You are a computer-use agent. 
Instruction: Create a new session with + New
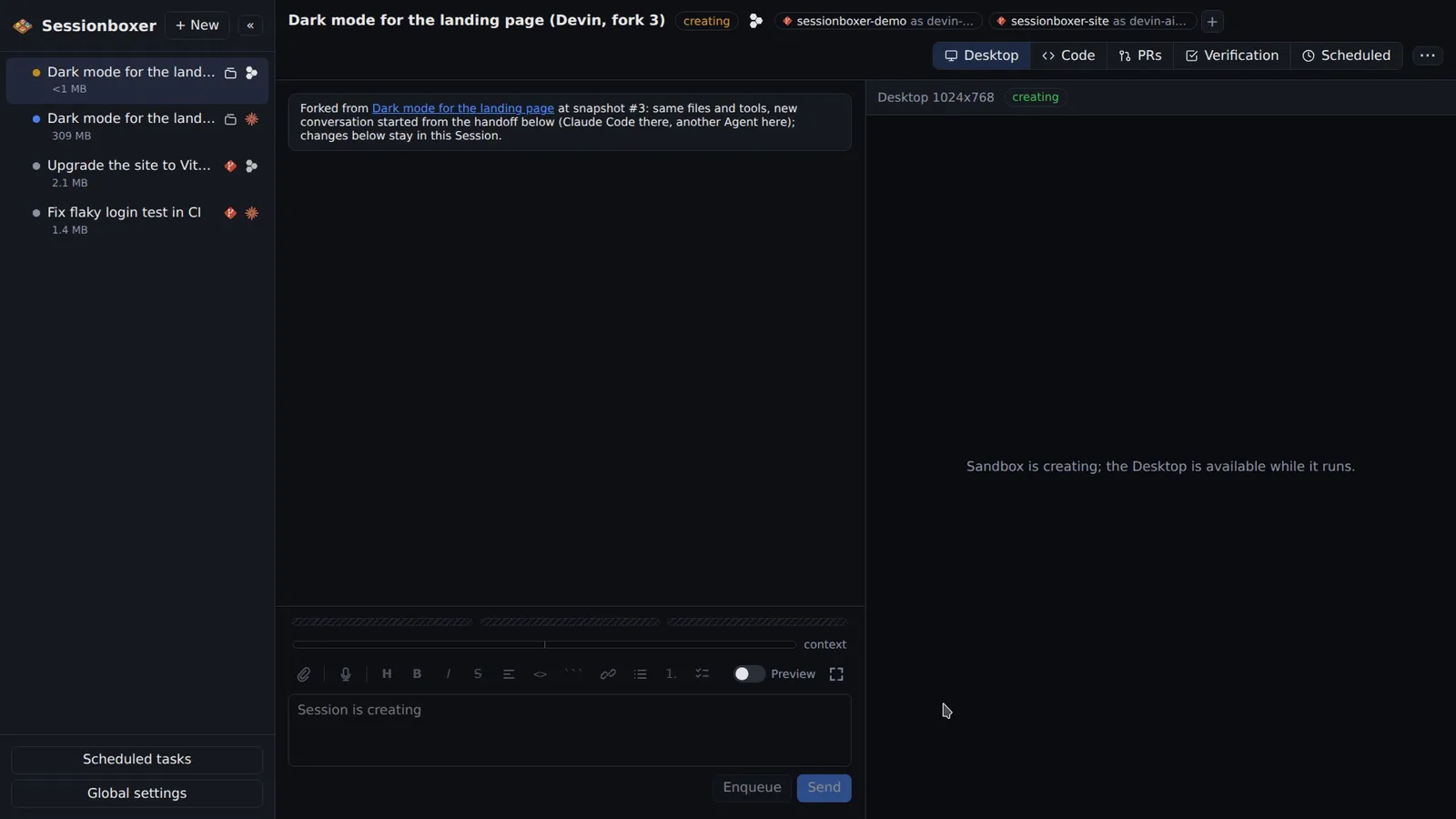(197, 25)
